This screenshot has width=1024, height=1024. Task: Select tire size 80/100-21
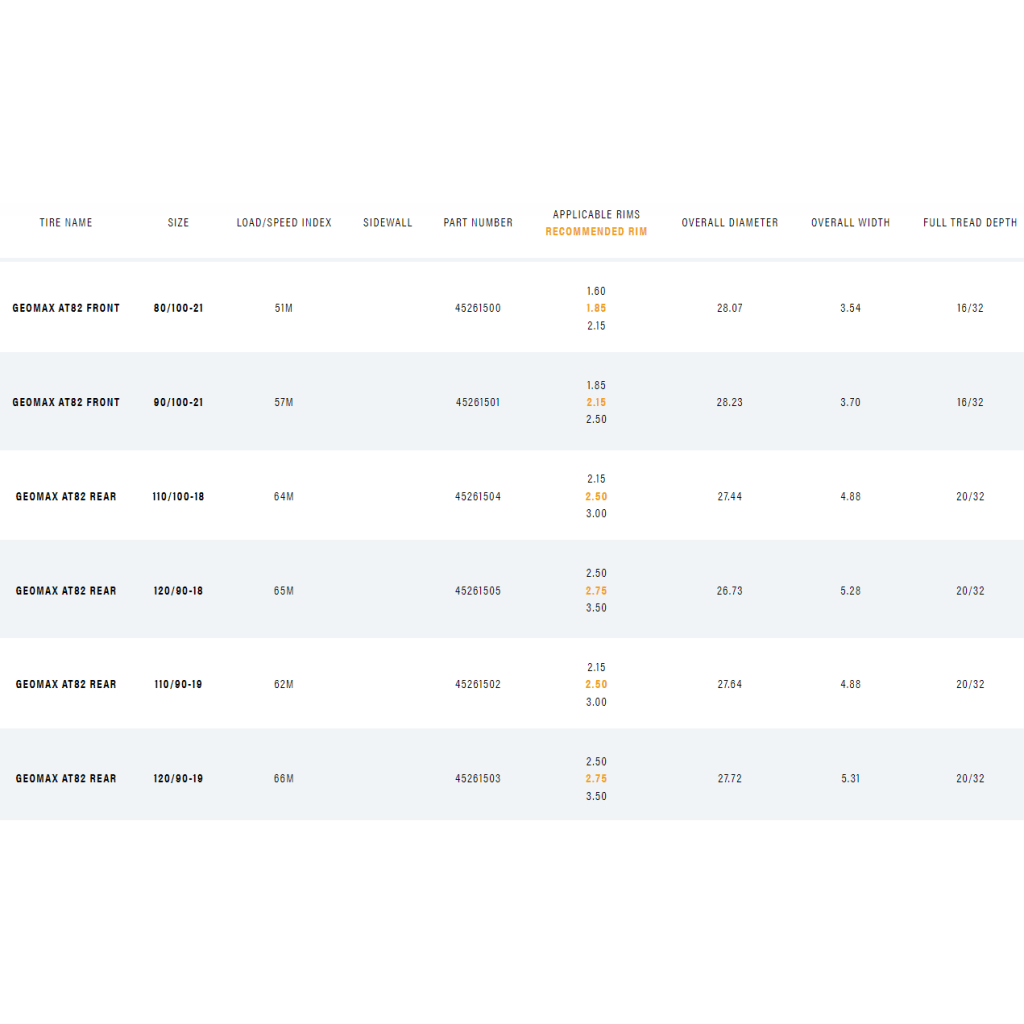click(x=178, y=308)
